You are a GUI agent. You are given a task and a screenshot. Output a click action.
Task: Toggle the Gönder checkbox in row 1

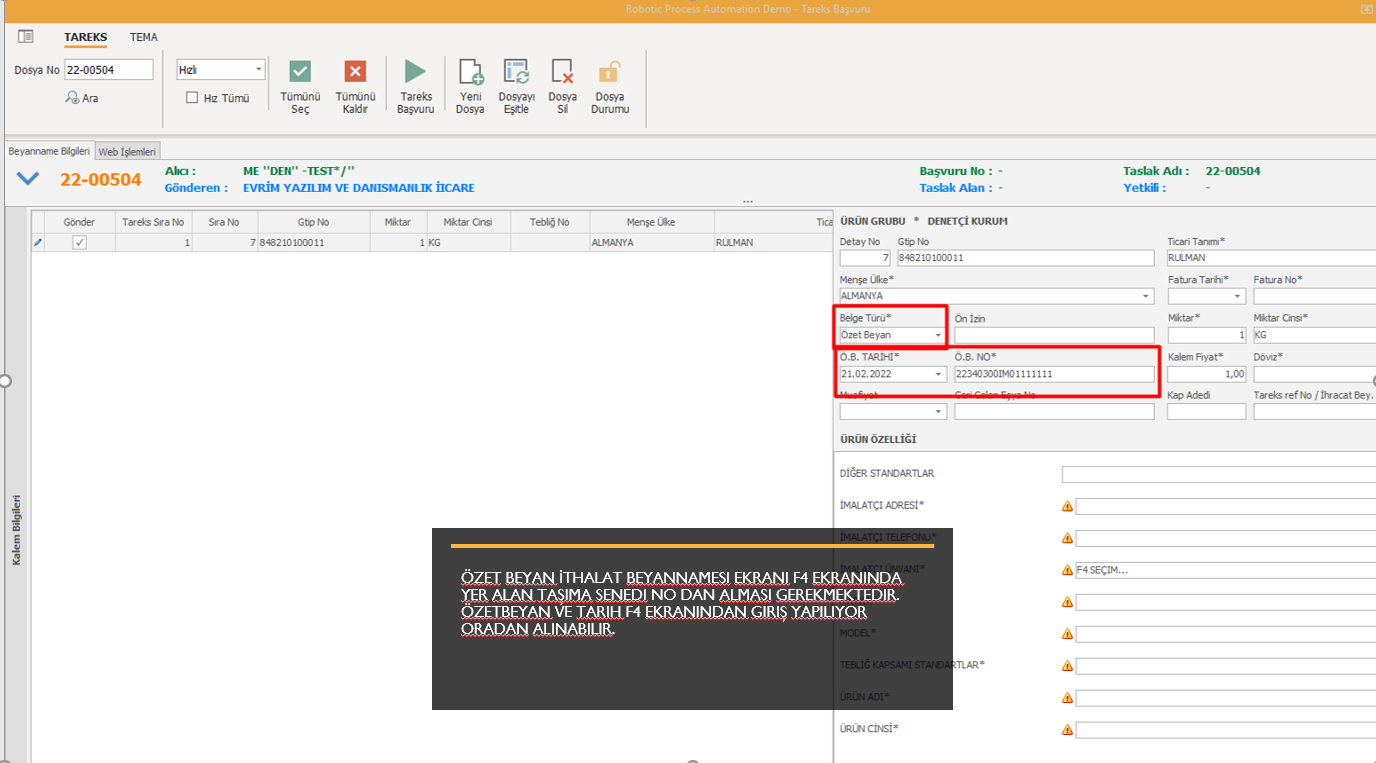[x=79, y=242]
